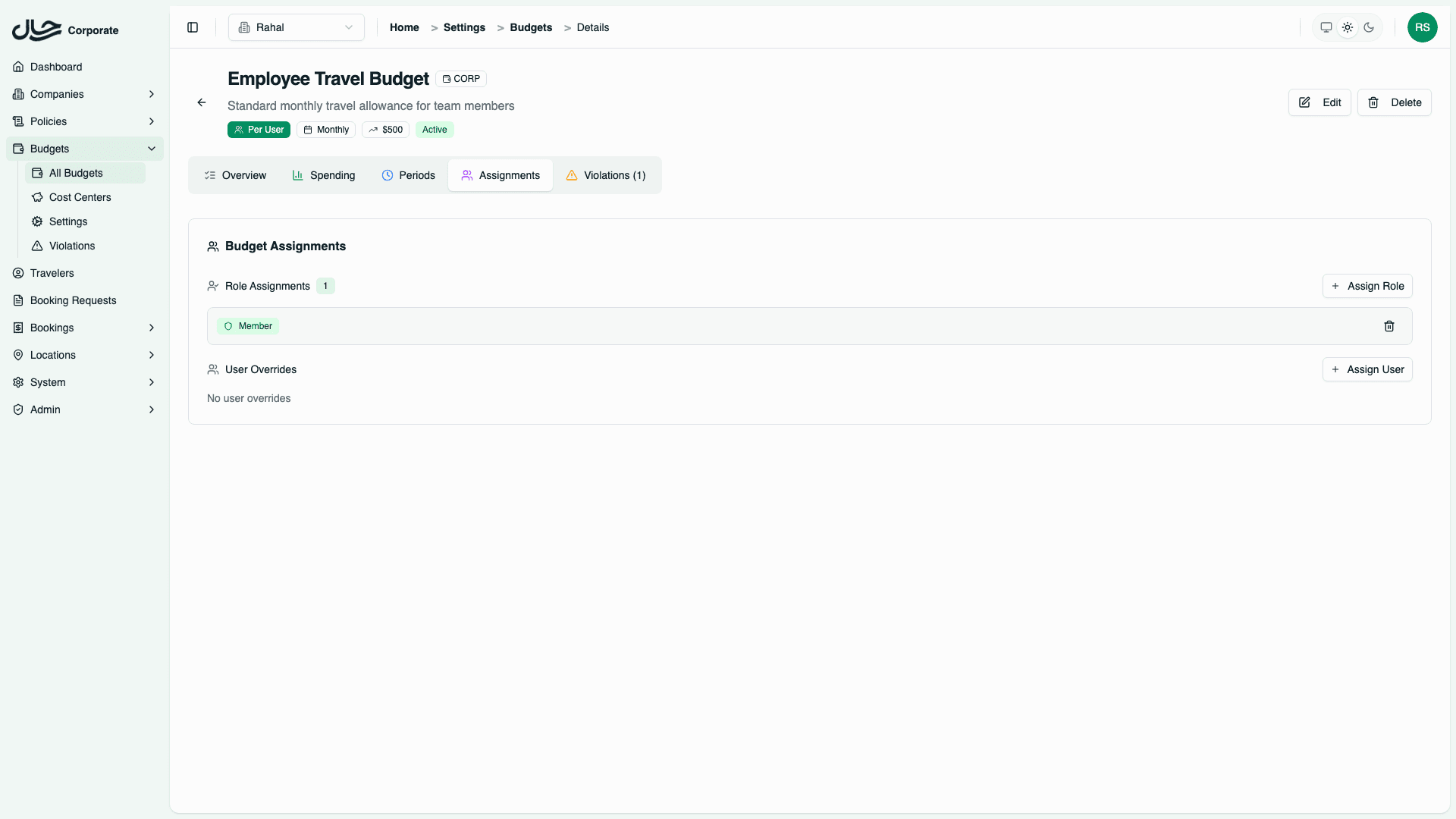Collapse the Budgets section chevron
The image size is (1456, 819).
point(152,149)
